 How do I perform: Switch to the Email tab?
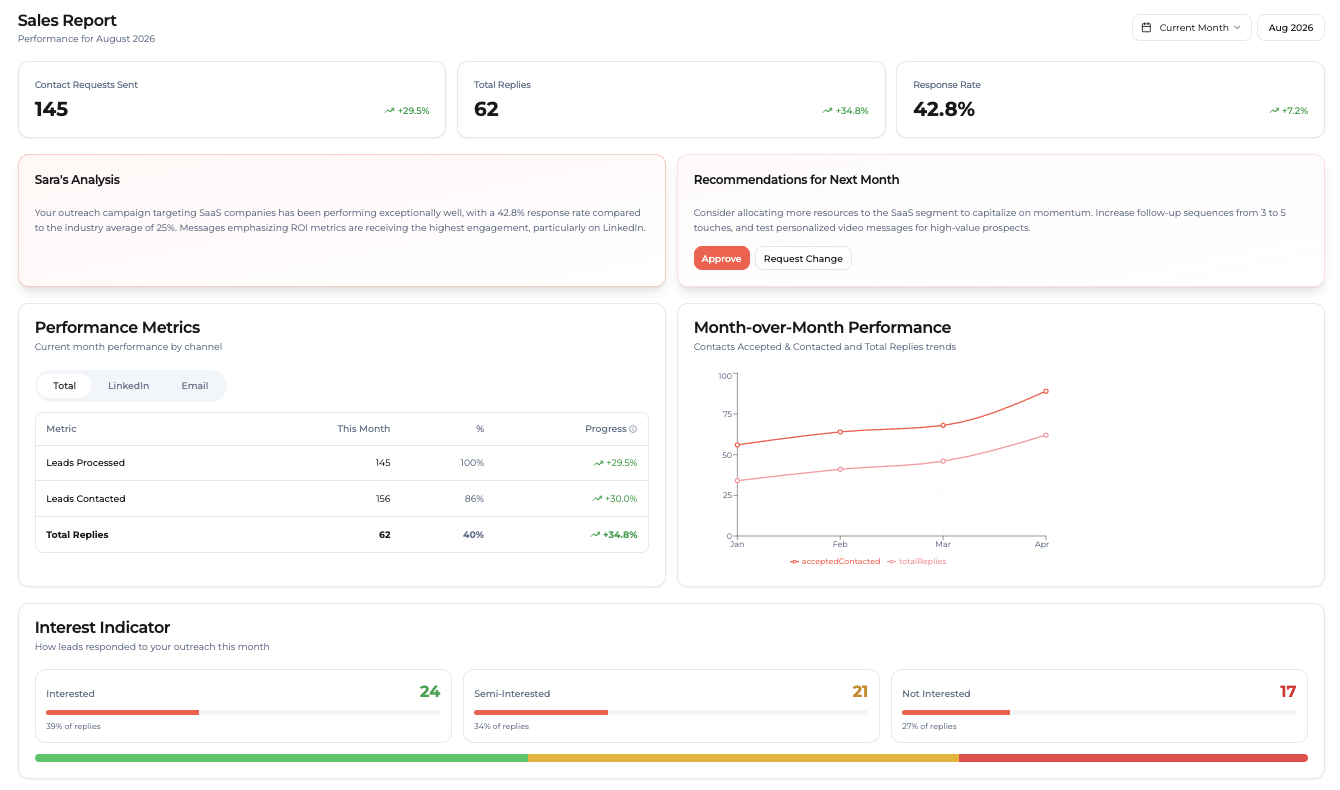(x=195, y=386)
